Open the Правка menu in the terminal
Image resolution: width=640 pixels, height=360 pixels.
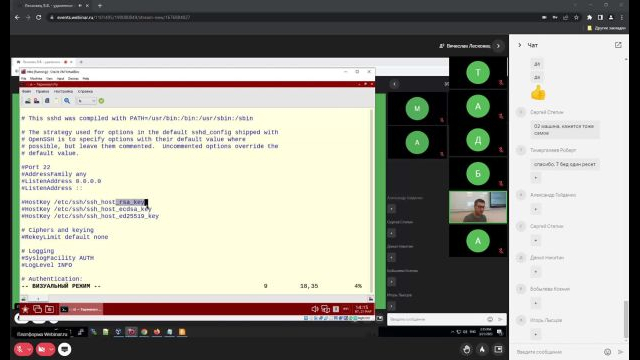[42, 91]
